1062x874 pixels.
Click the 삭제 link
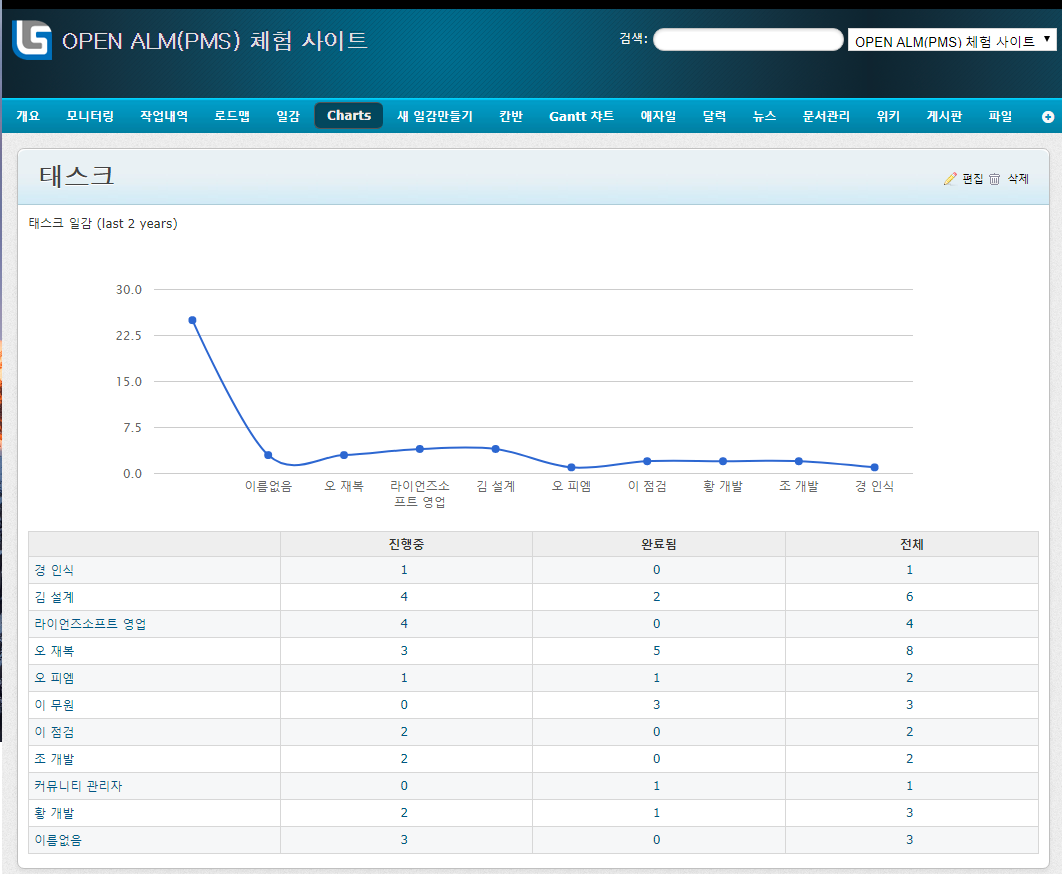(1018, 179)
